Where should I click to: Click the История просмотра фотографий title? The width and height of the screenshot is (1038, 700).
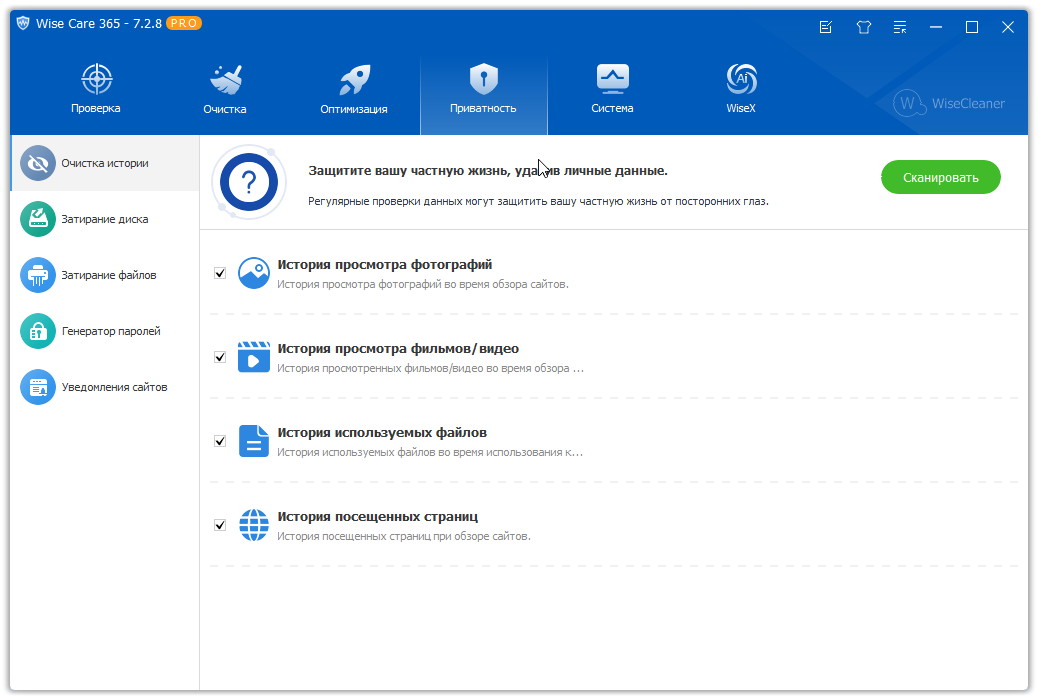[385, 264]
